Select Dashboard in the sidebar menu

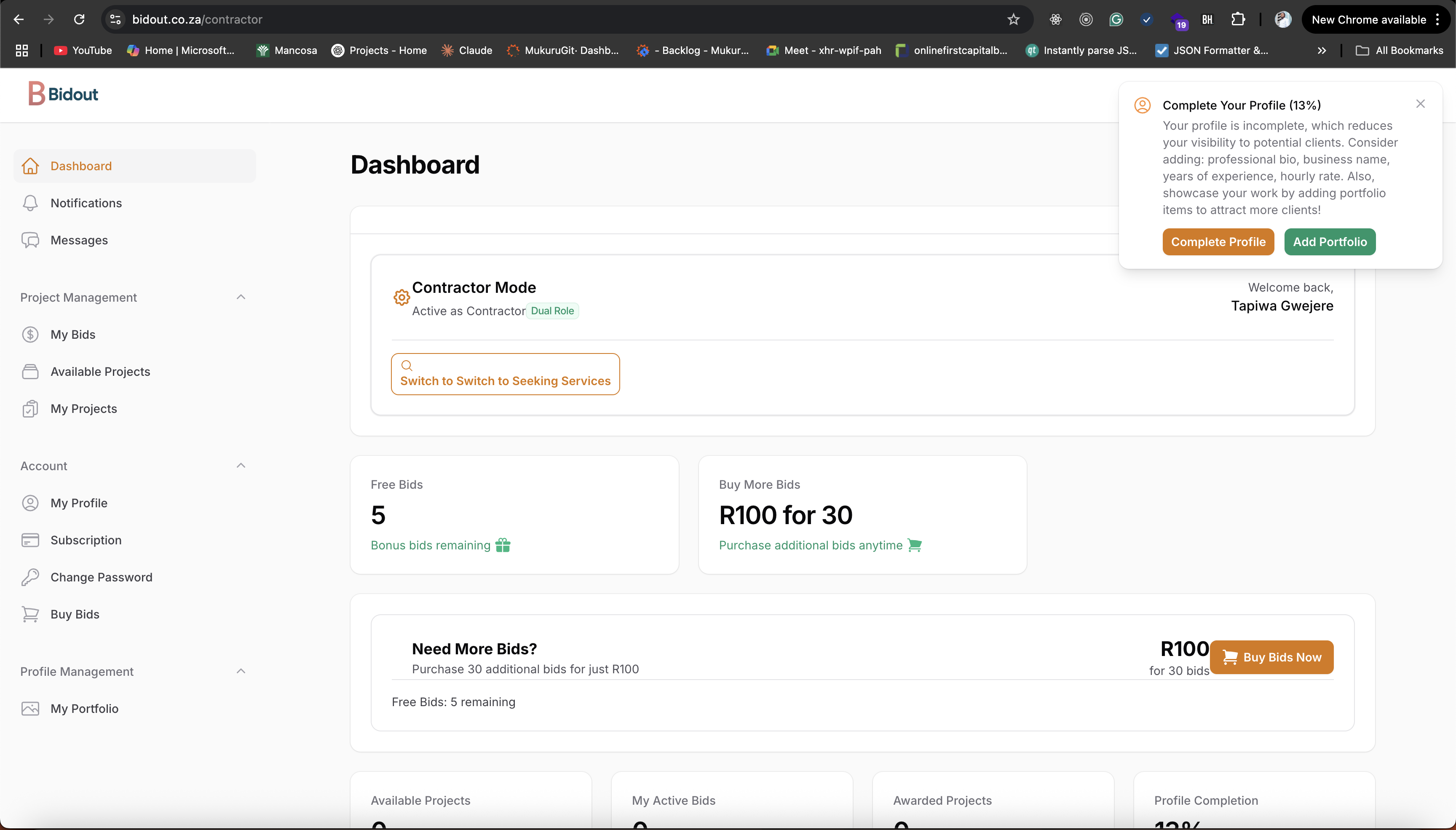(x=81, y=166)
